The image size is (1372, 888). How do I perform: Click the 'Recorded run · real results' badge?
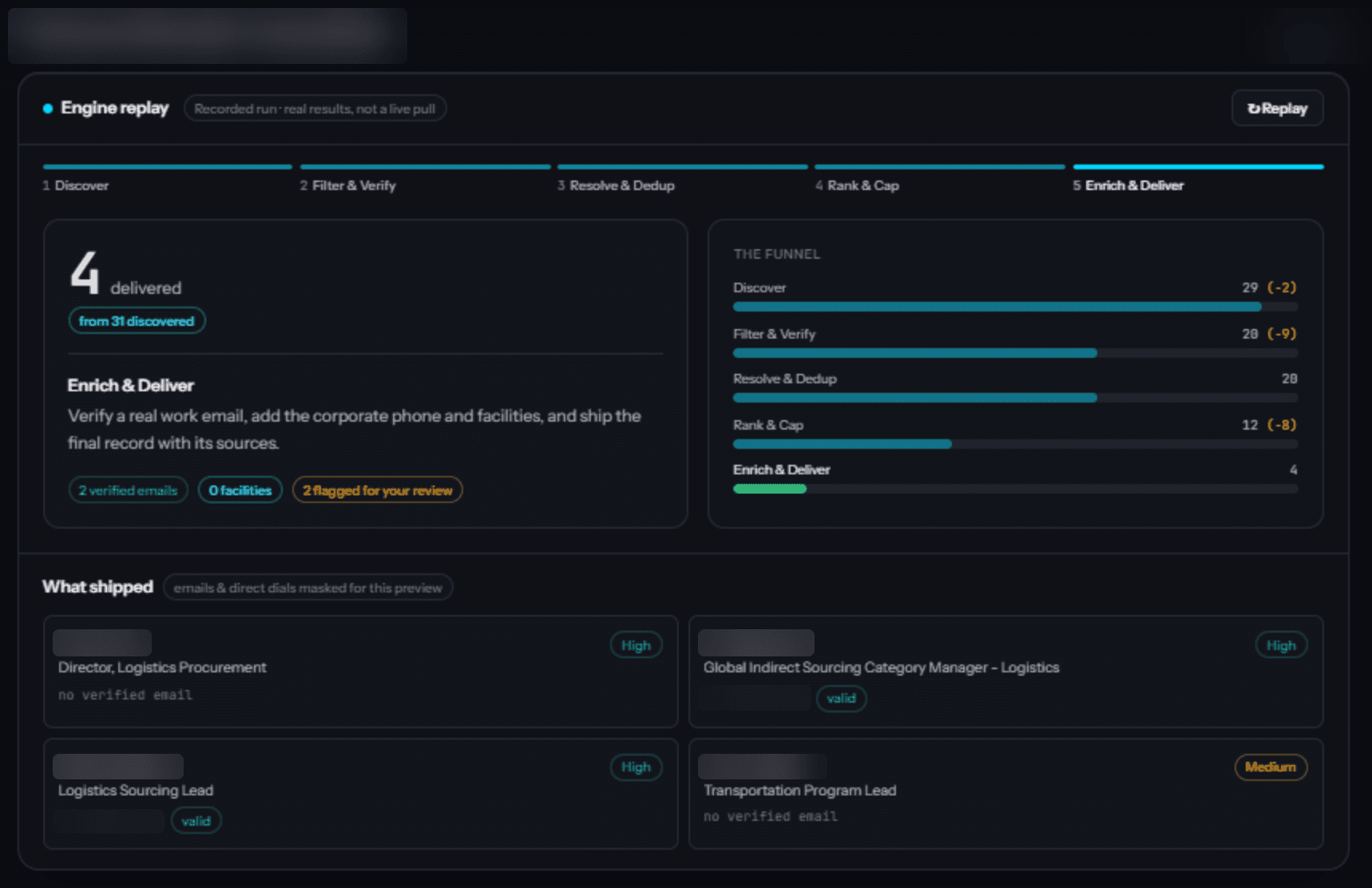click(x=315, y=109)
